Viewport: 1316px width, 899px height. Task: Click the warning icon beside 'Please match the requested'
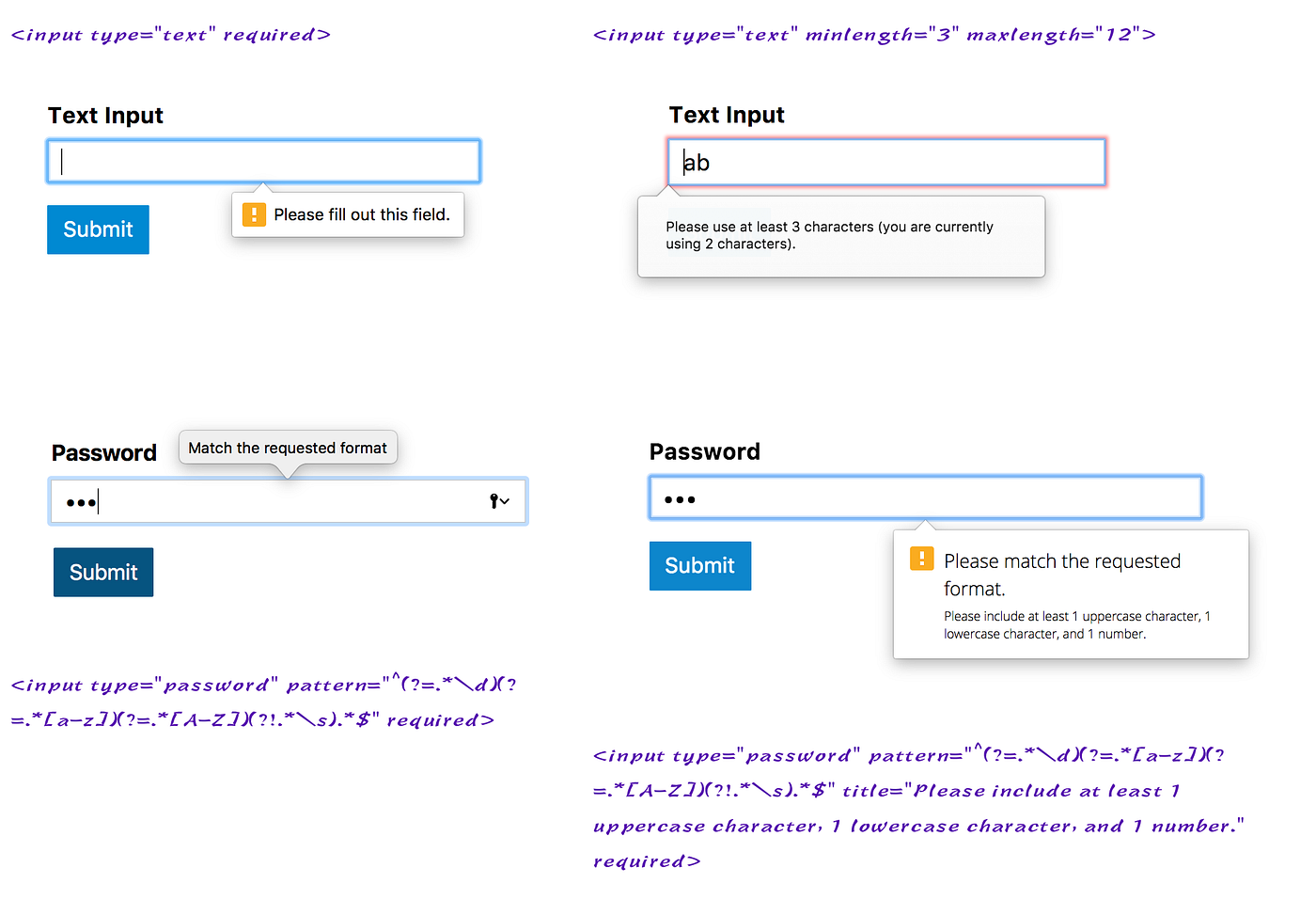(x=921, y=560)
